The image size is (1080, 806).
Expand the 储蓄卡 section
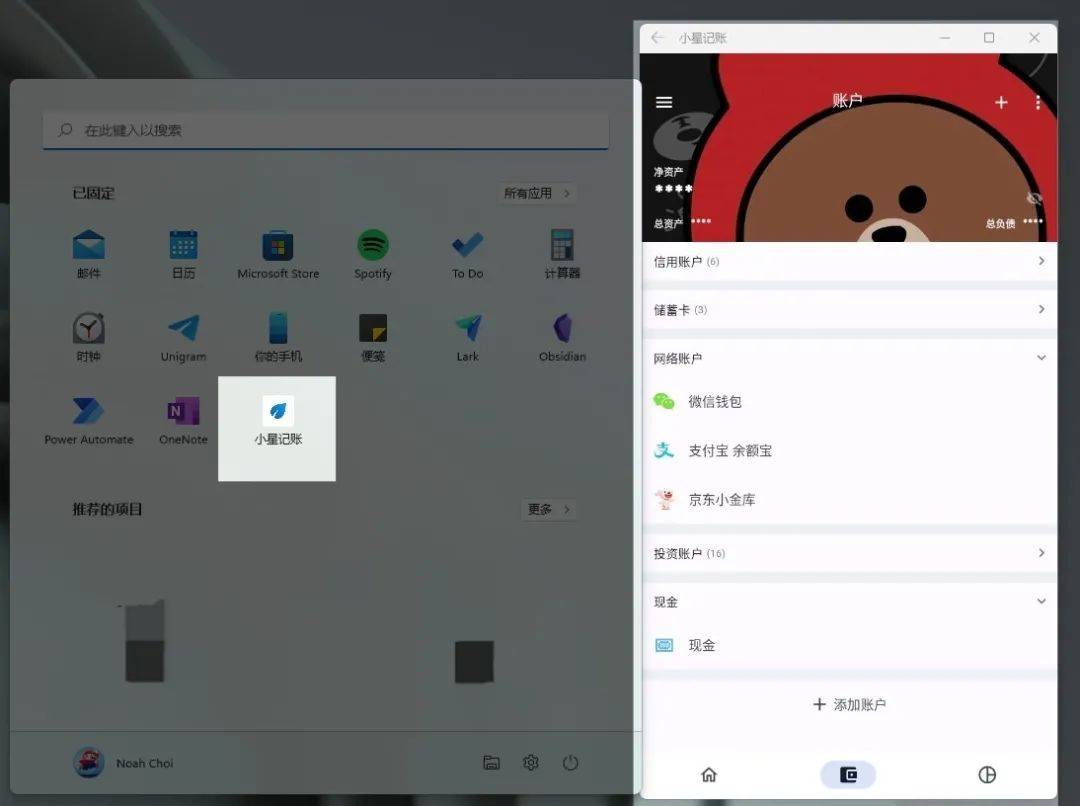(x=849, y=309)
